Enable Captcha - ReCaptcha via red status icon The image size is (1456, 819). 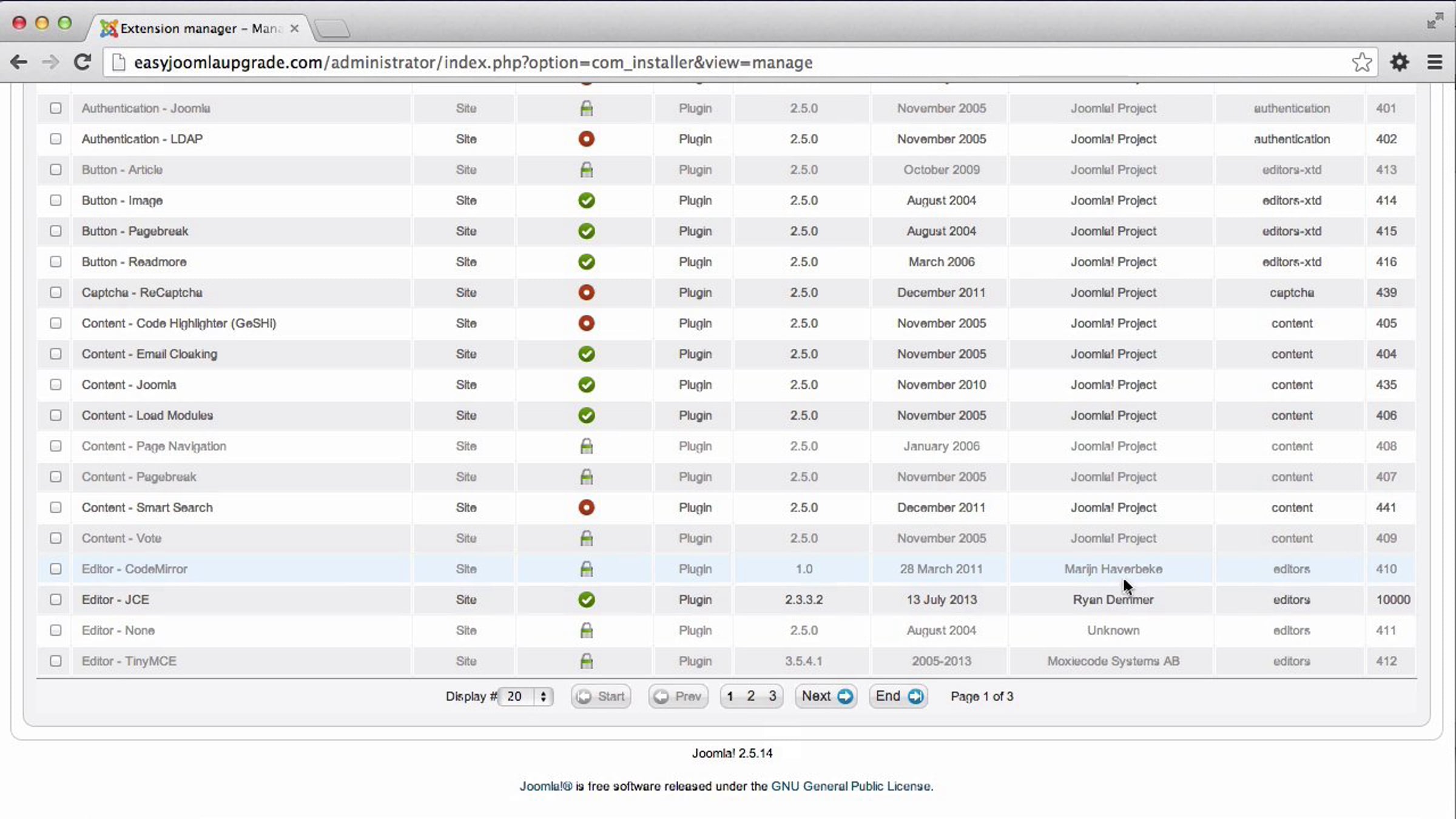pos(586,292)
